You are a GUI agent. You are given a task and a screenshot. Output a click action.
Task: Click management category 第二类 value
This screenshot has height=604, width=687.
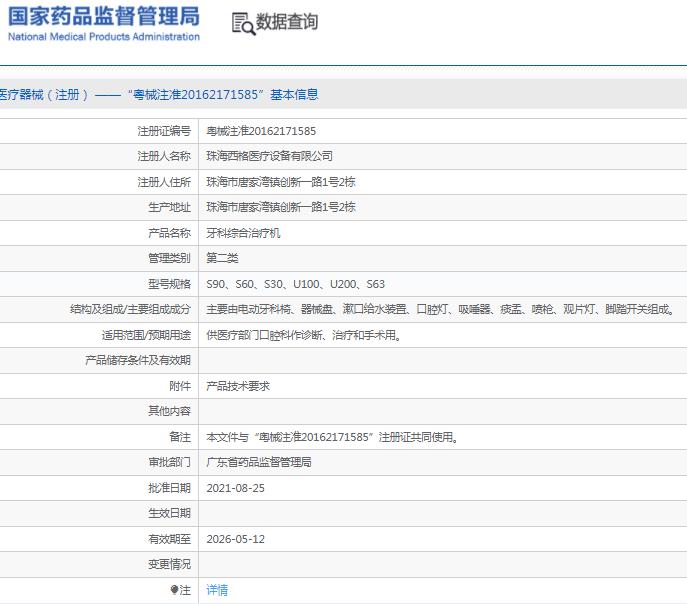(x=222, y=258)
